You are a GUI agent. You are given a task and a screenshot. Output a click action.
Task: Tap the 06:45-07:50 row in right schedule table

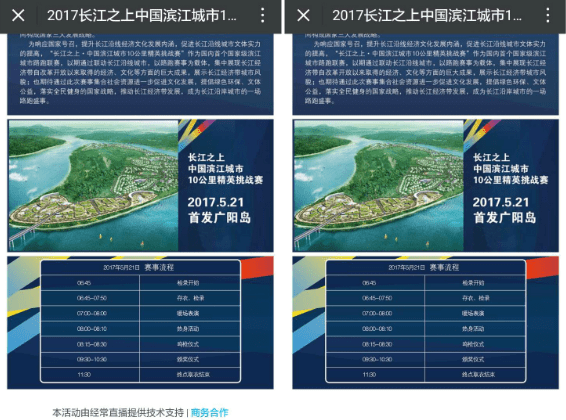click(426, 298)
